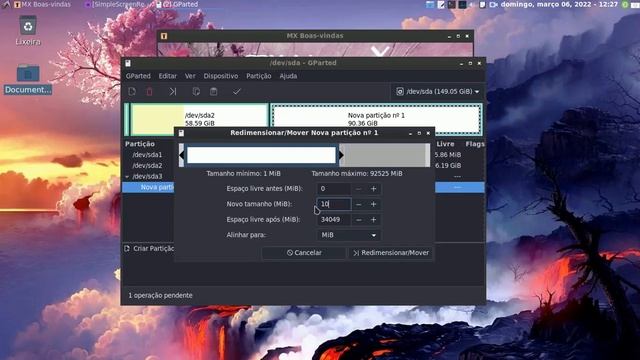Open the Ver menu
The width and height of the screenshot is (640, 360).
click(x=190, y=76)
